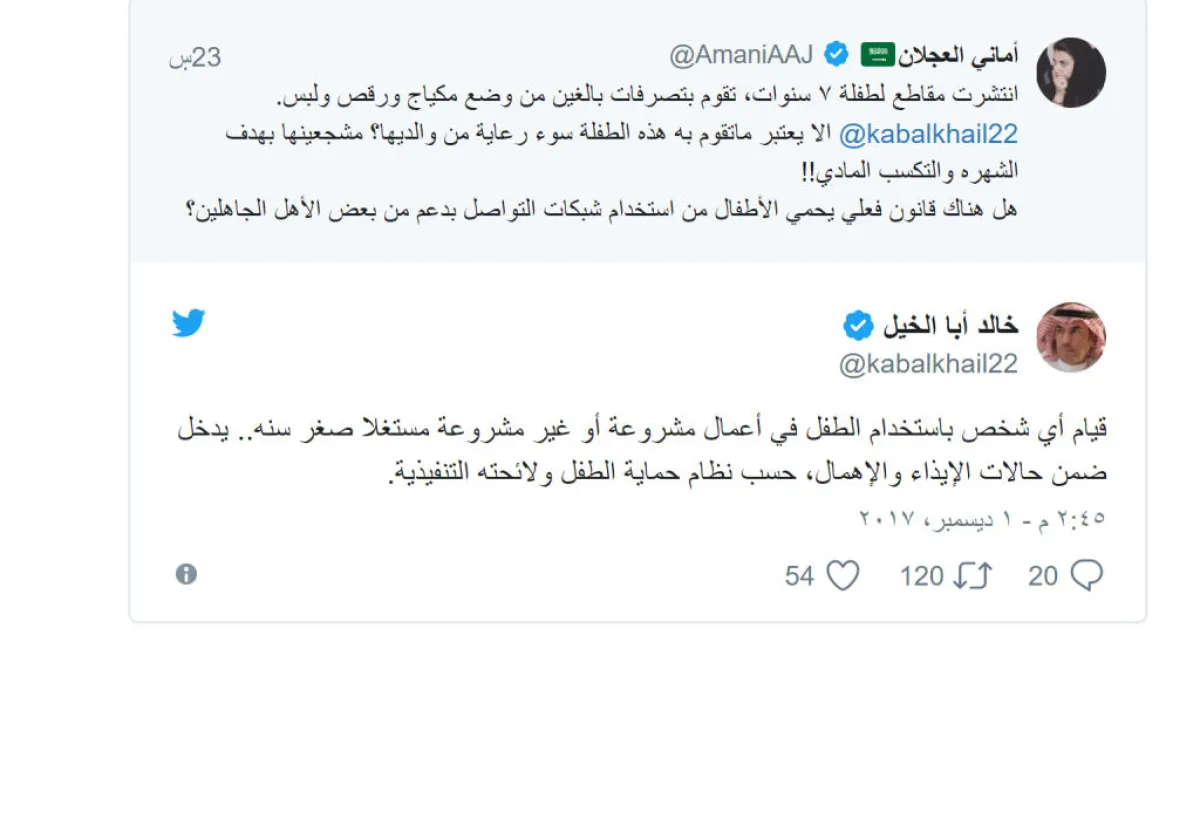Click the main tweet text by Khalid
Viewport: 1200px width, 826px height.
pyautogui.click(x=640, y=450)
